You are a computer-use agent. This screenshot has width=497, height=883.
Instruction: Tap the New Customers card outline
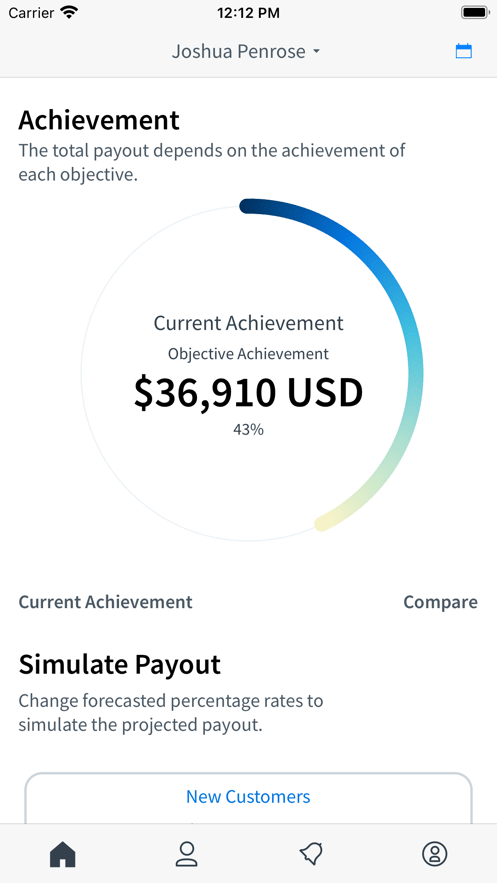(248, 798)
